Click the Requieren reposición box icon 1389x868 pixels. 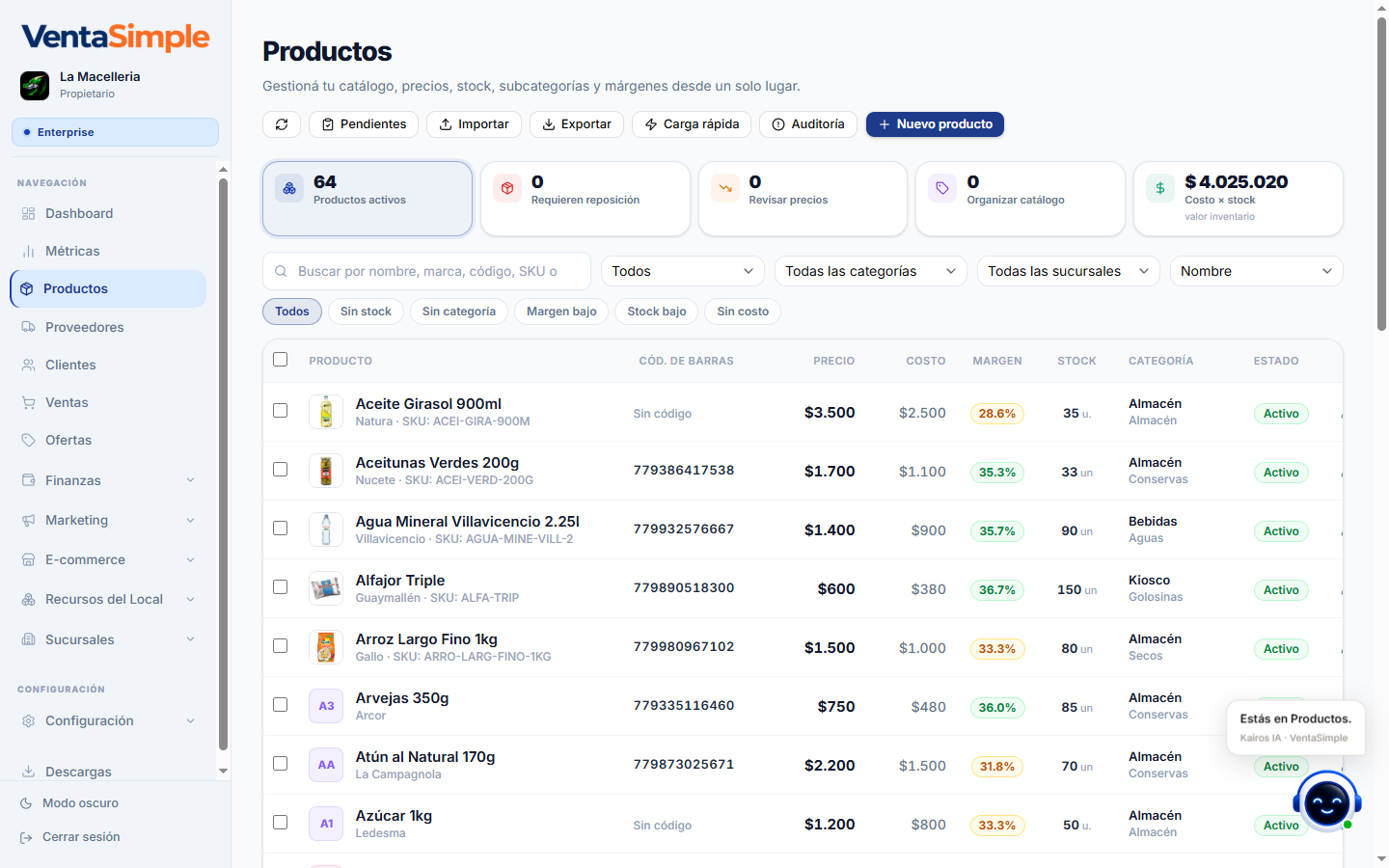507,189
